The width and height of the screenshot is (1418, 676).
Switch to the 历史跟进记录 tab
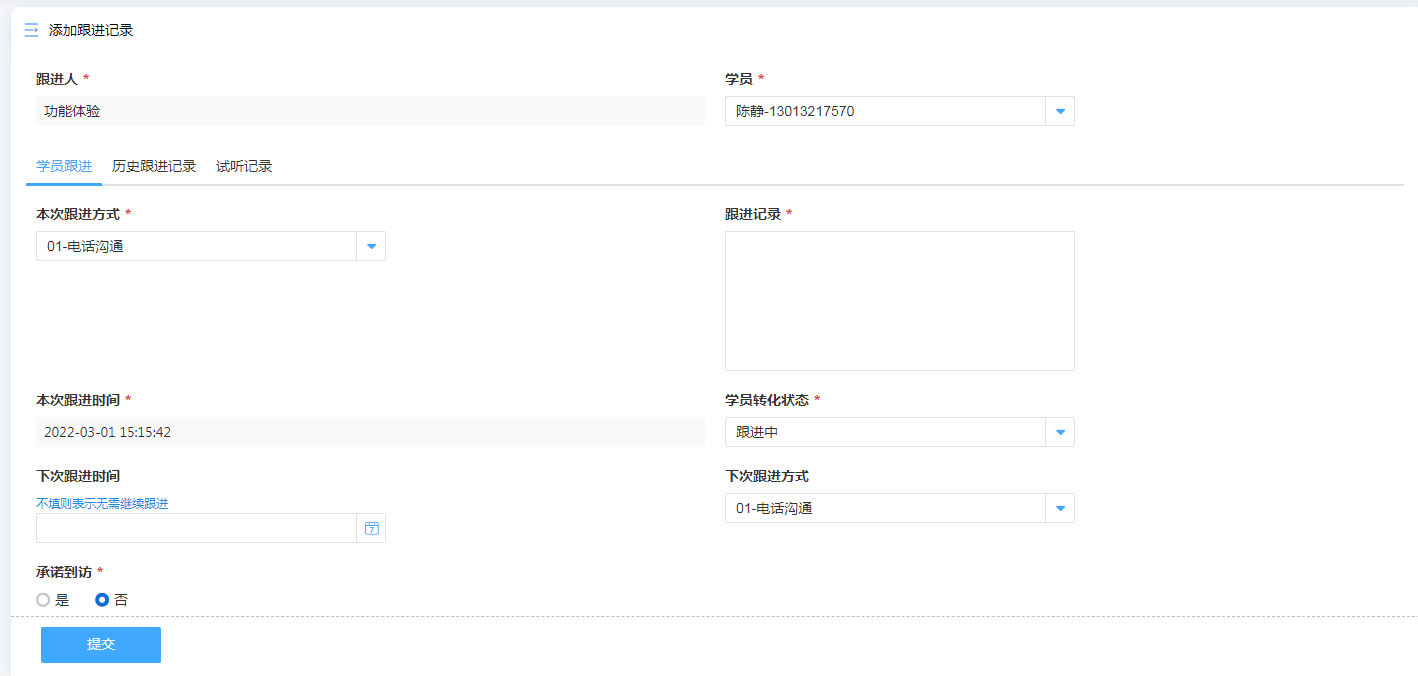(154, 166)
